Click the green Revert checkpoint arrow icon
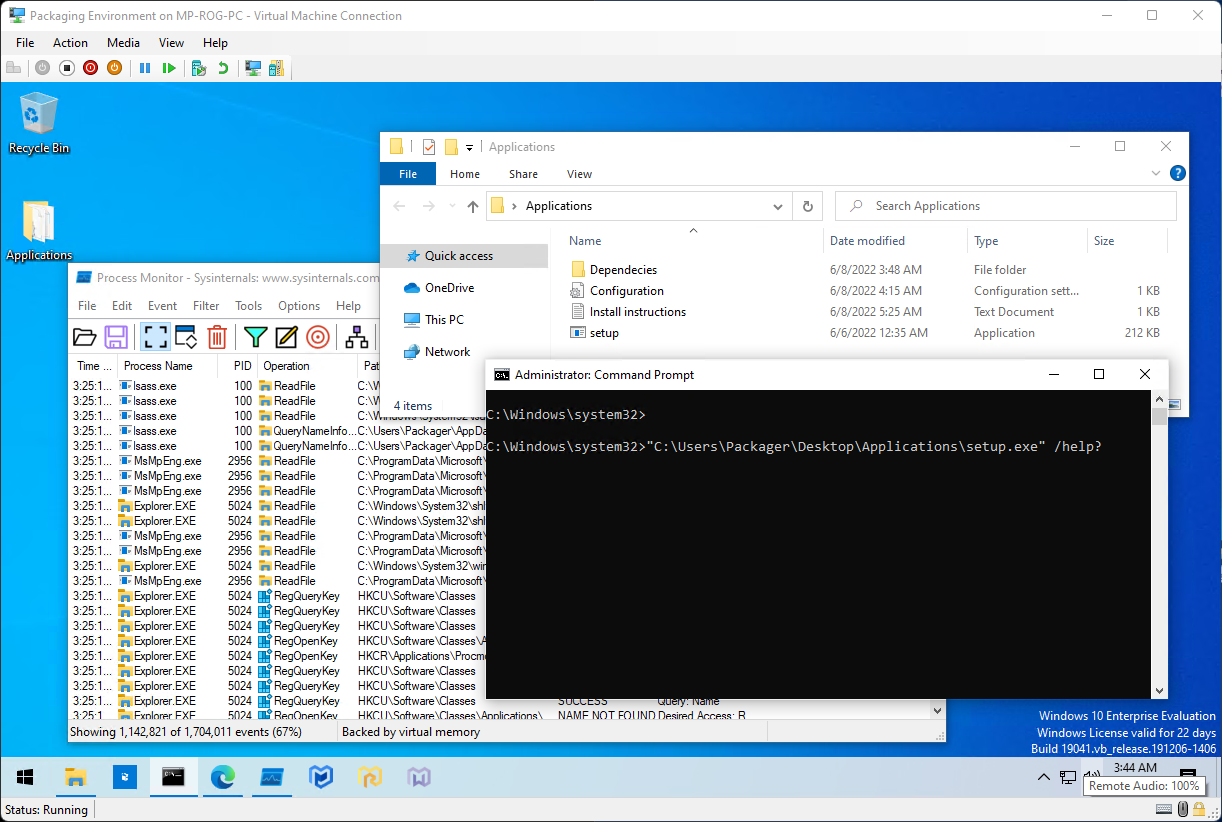 tap(223, 68)
